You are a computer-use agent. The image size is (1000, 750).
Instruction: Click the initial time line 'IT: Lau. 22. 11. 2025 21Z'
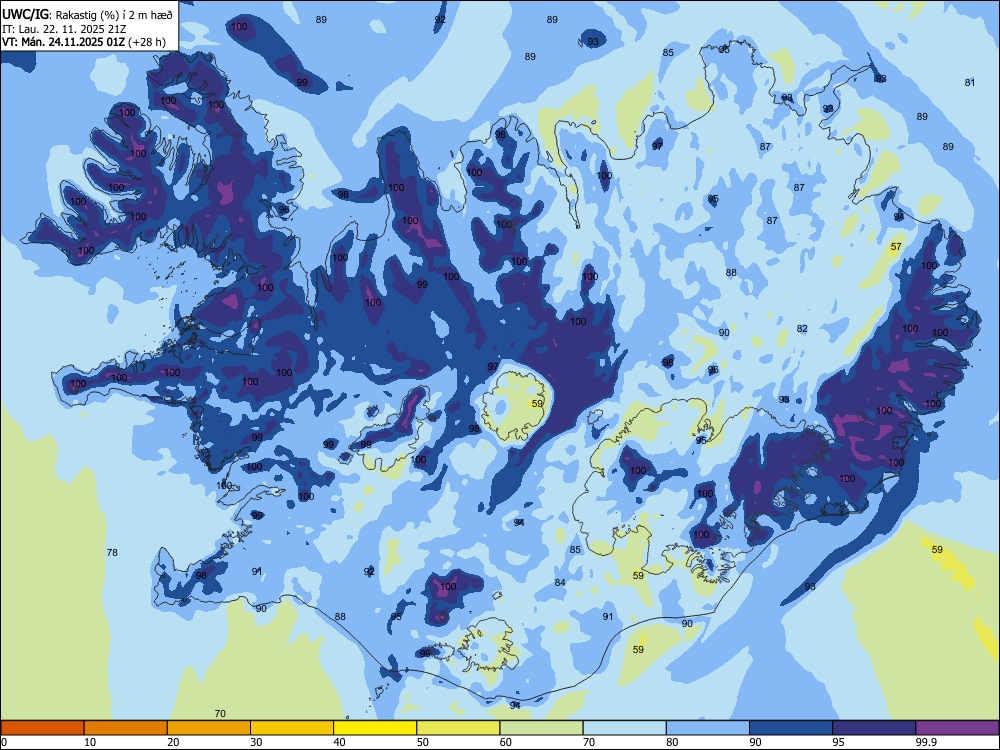(63, 29)
